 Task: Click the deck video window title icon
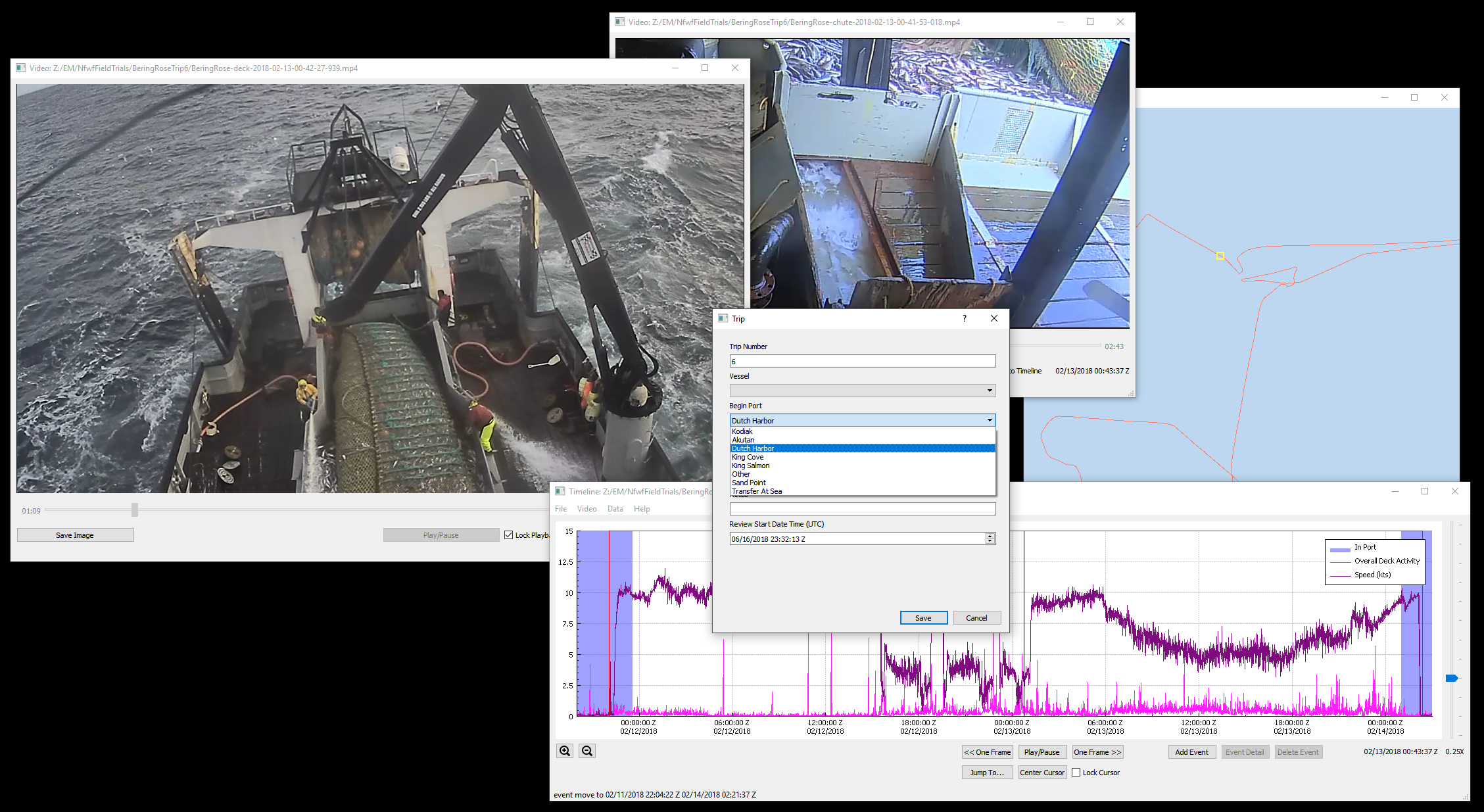tap(21, 68)
